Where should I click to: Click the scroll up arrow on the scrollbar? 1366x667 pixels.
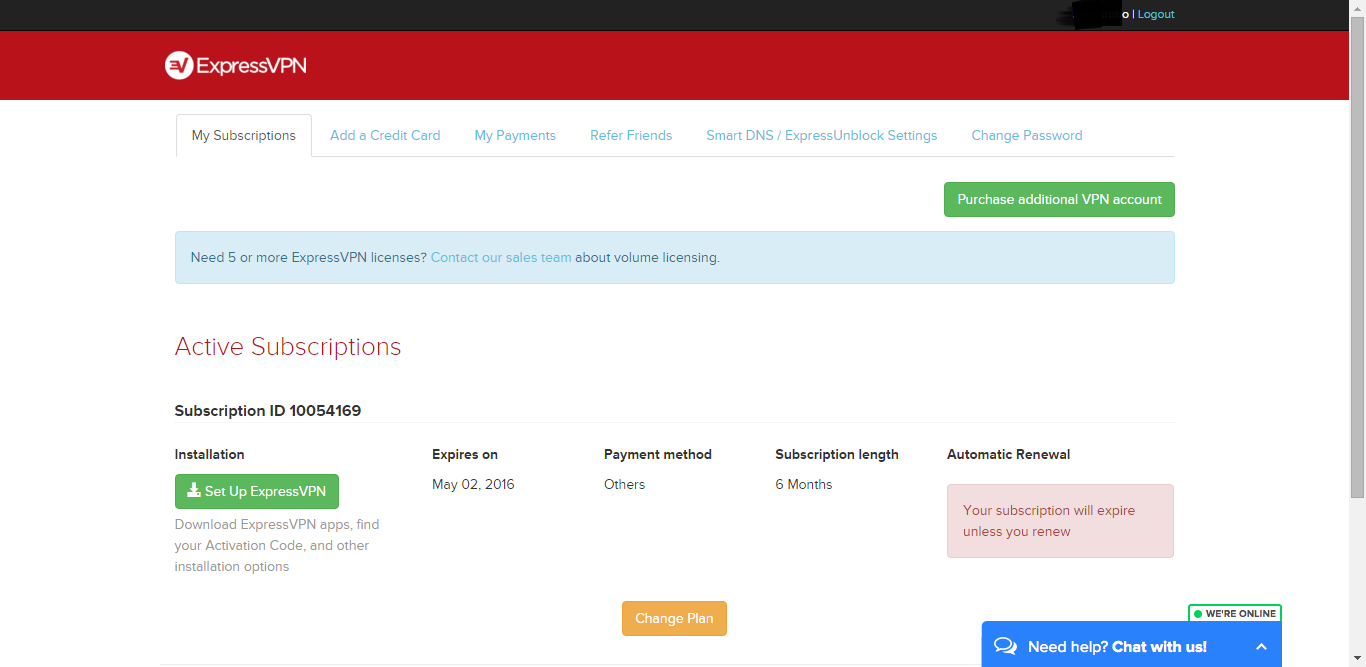coord(1357,8)
